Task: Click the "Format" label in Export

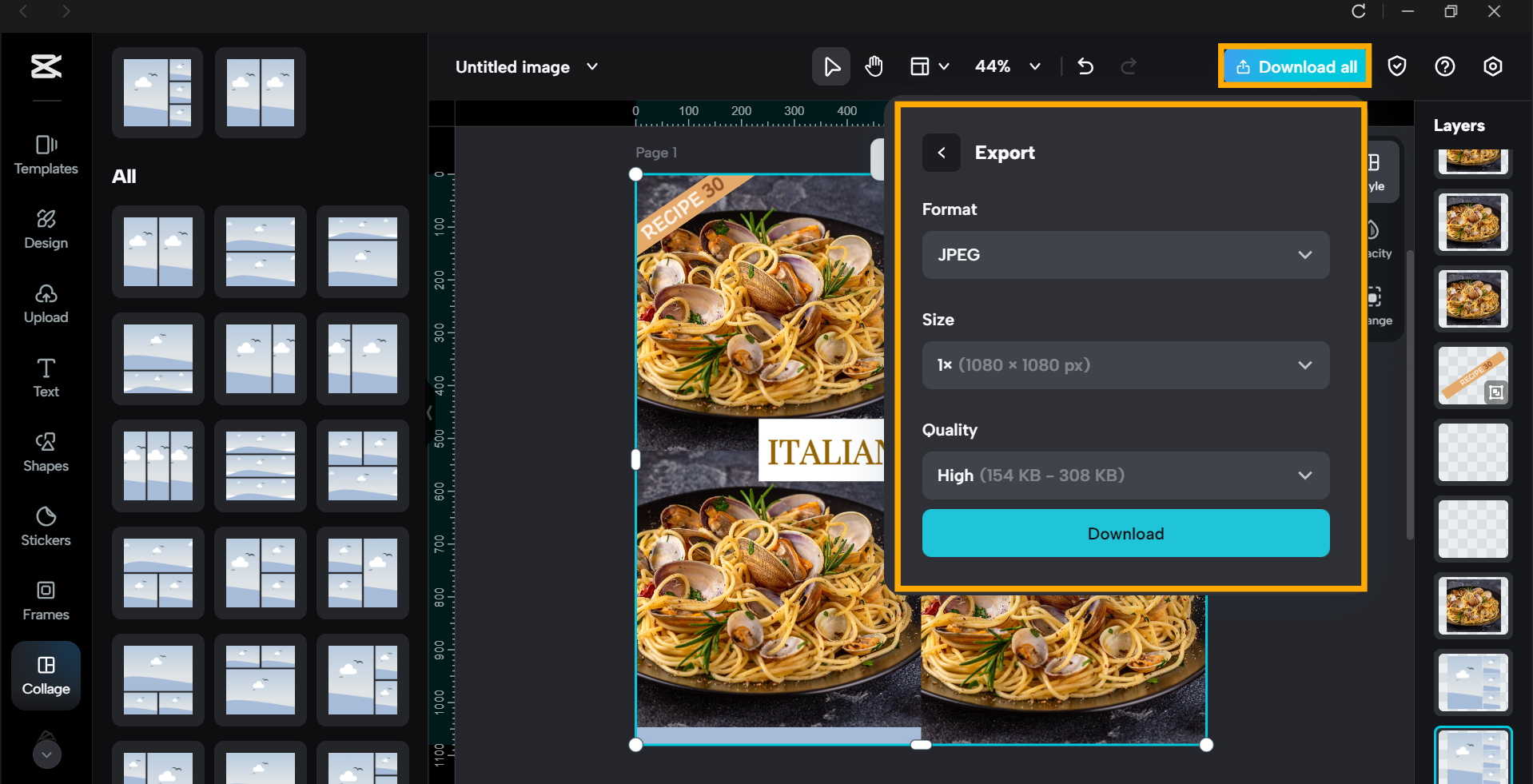Action: point(950,209)
